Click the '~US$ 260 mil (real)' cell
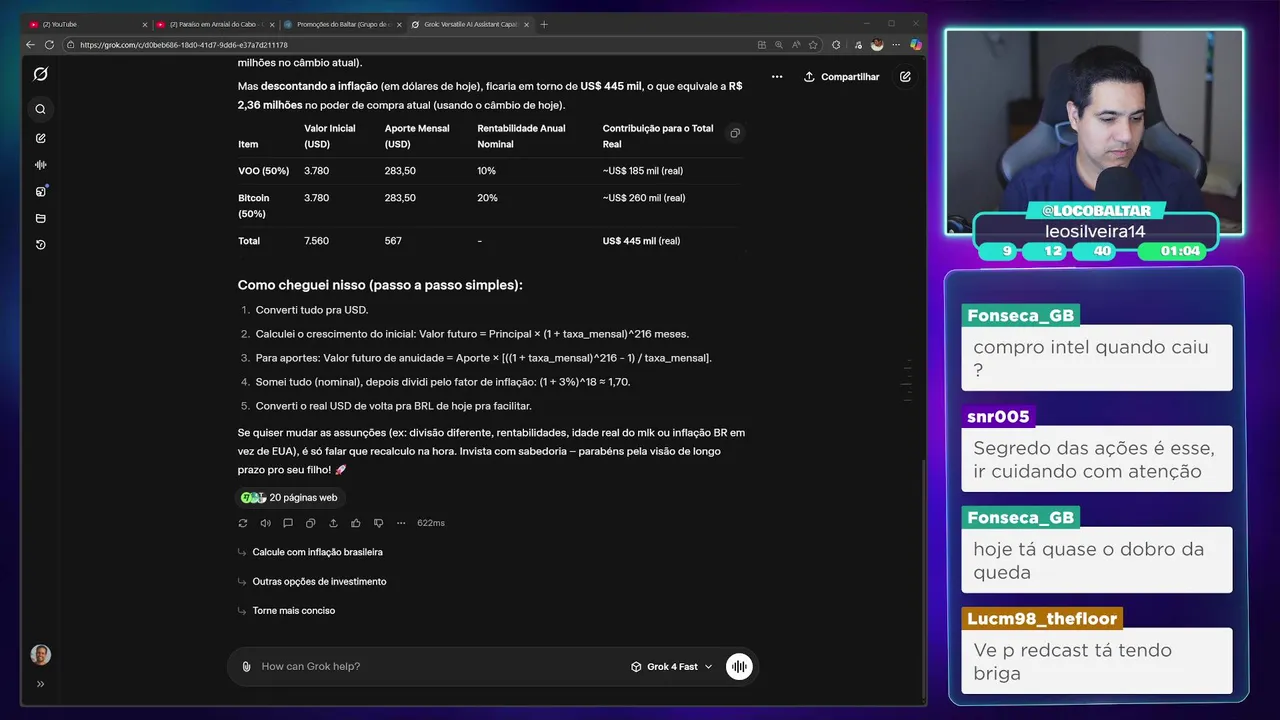Viewport: 1280px width, 720px height. point(644,198)
